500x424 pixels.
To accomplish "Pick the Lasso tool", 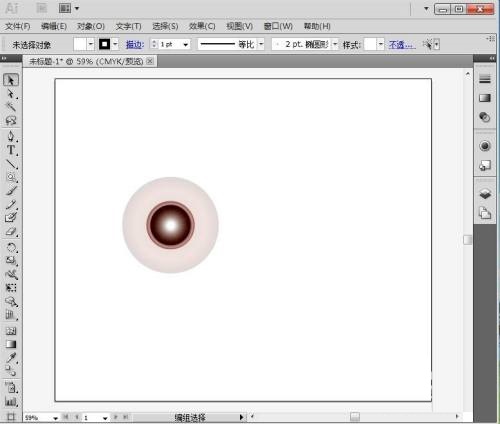I will click(x=11, y=120).
